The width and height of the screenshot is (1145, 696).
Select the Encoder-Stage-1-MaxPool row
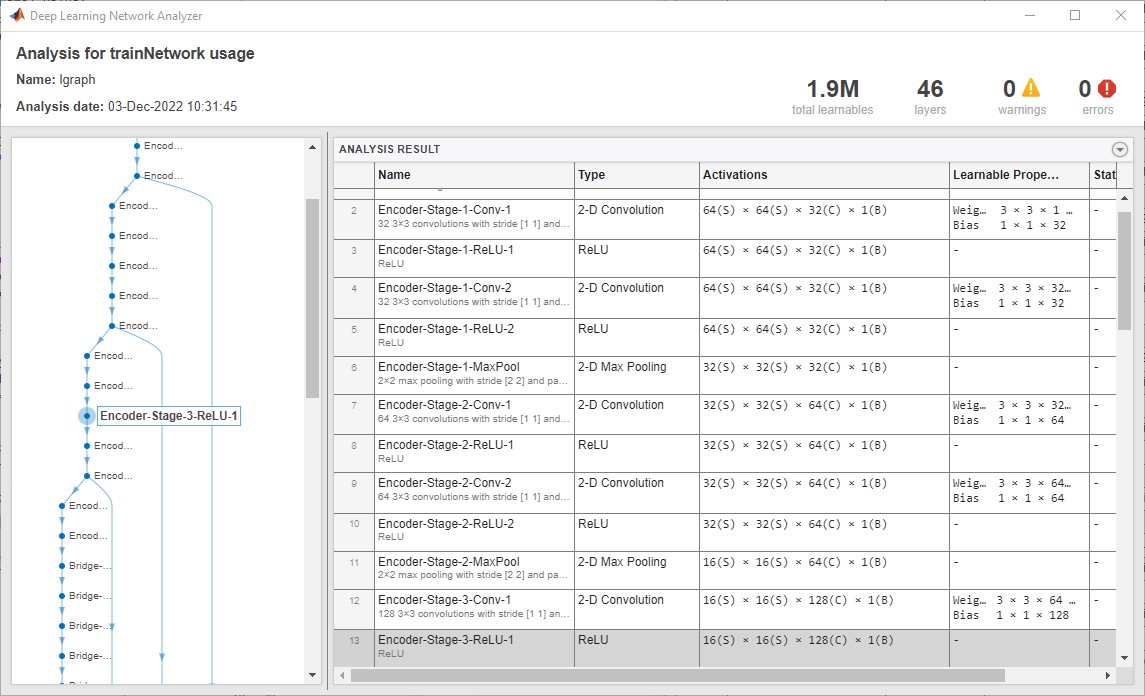[474, 373]
